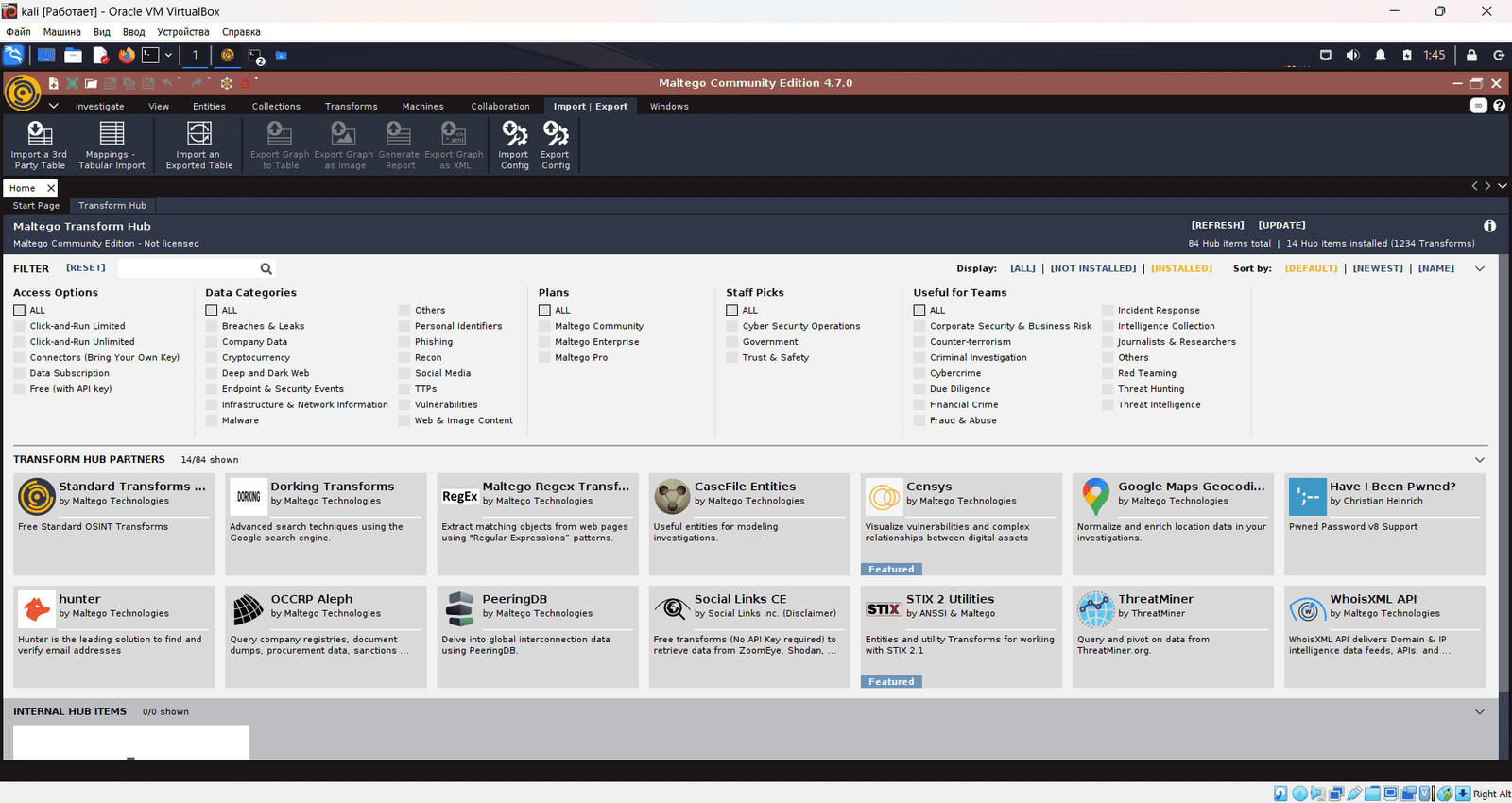Screen dimensions: 1512x803
Task: Click Import an Exported Table icon
Action: coord(199,134)
